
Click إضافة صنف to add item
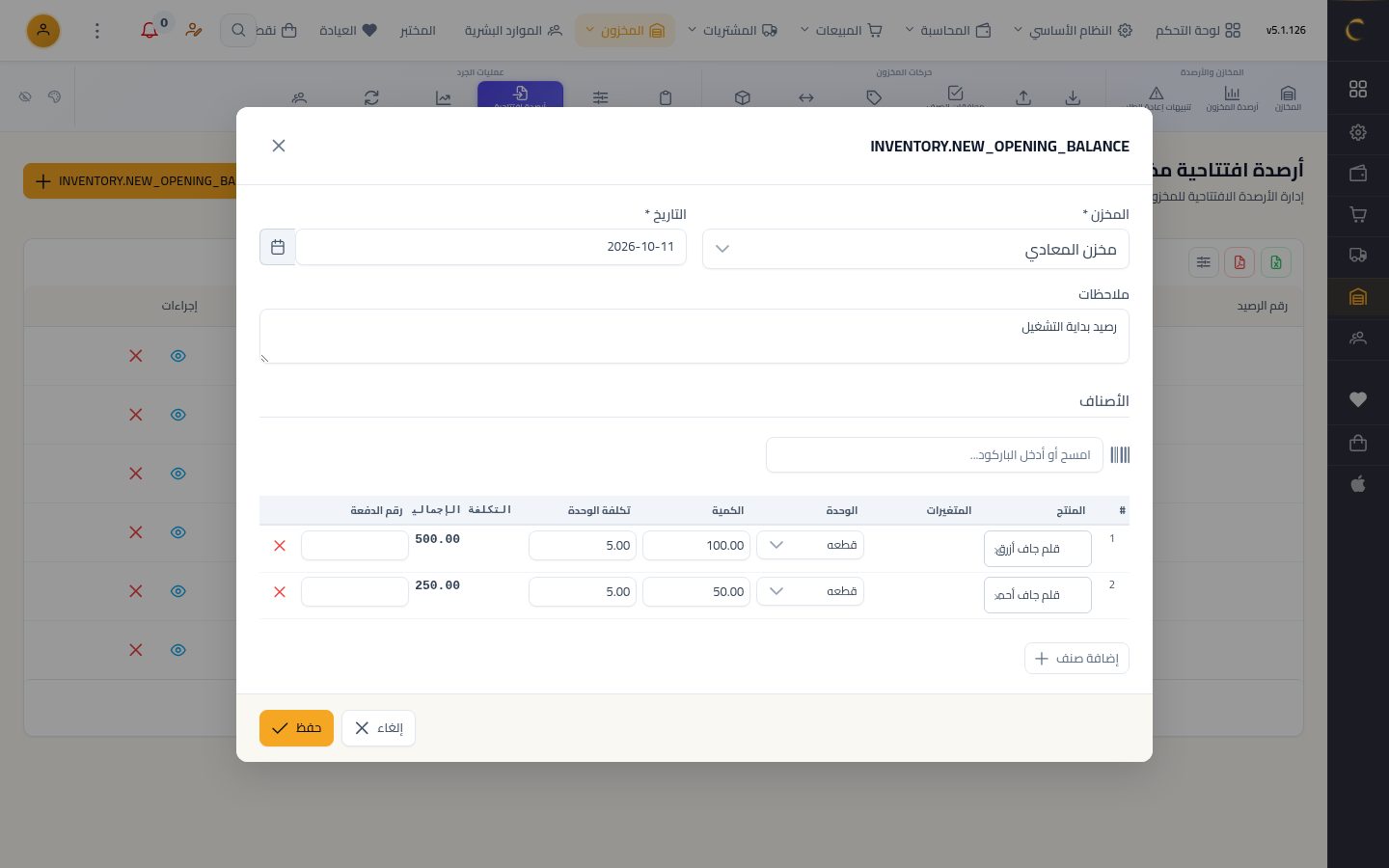1076,659
